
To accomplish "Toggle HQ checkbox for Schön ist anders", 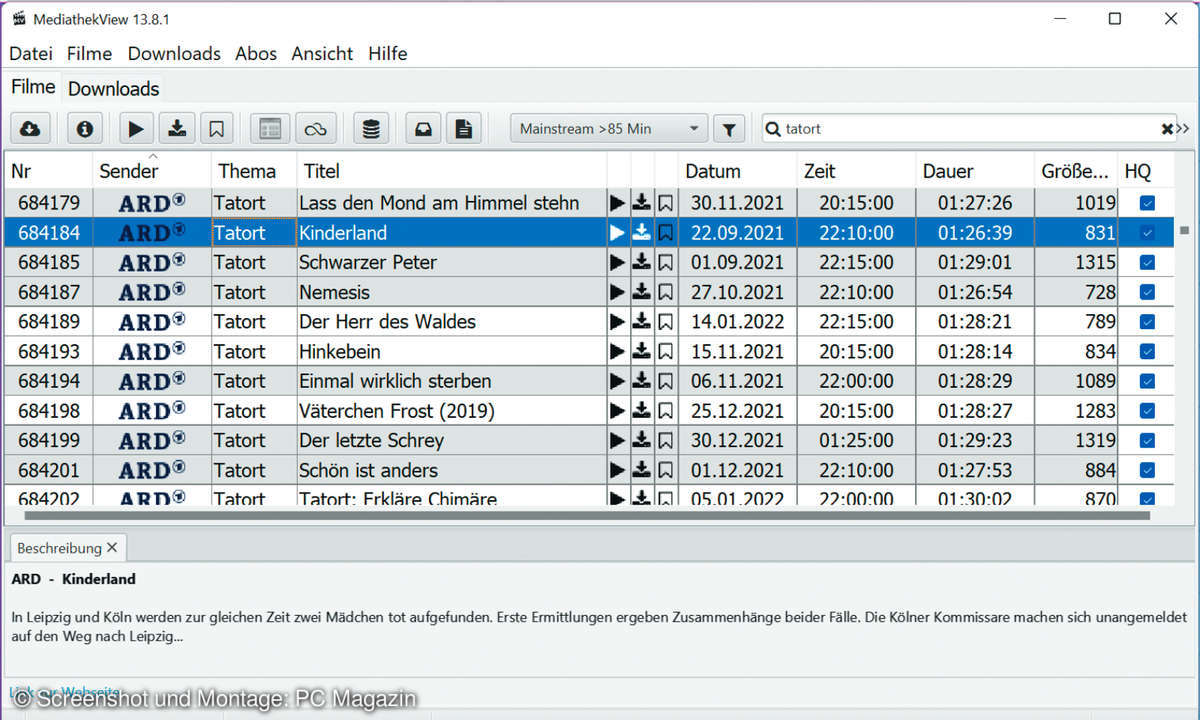I will (x=1147, y=470).
